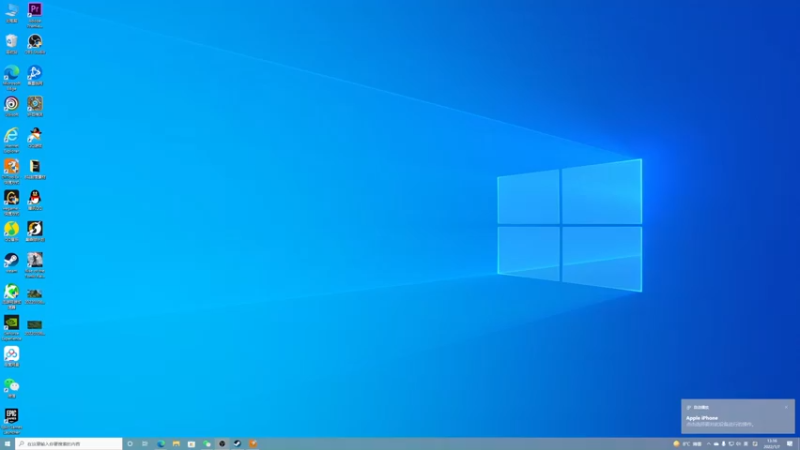Open Steam from the taskbar
This screenshot has height=450, width=800.
coord(237,444)
